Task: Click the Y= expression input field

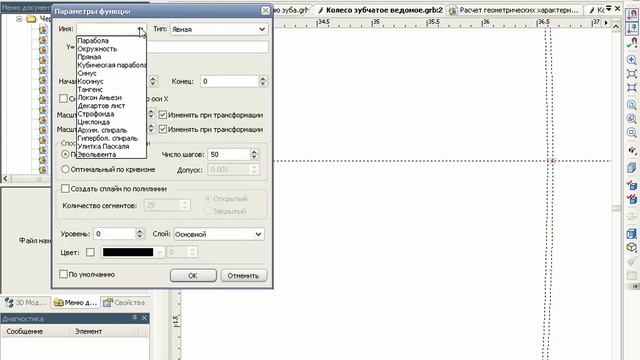Action: click(x=207, y=47)
